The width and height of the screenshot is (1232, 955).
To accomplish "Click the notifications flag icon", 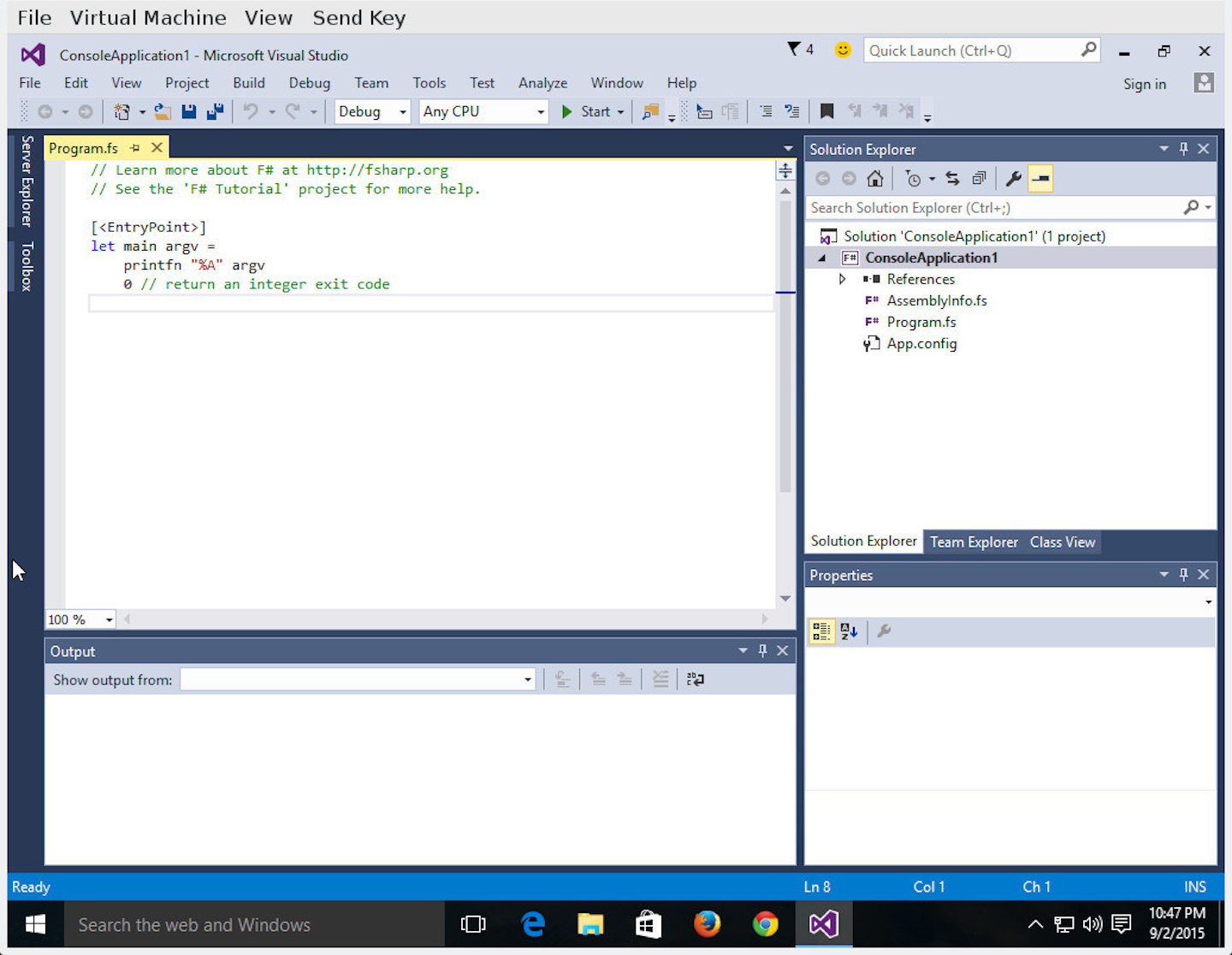I will click(794, 49).
